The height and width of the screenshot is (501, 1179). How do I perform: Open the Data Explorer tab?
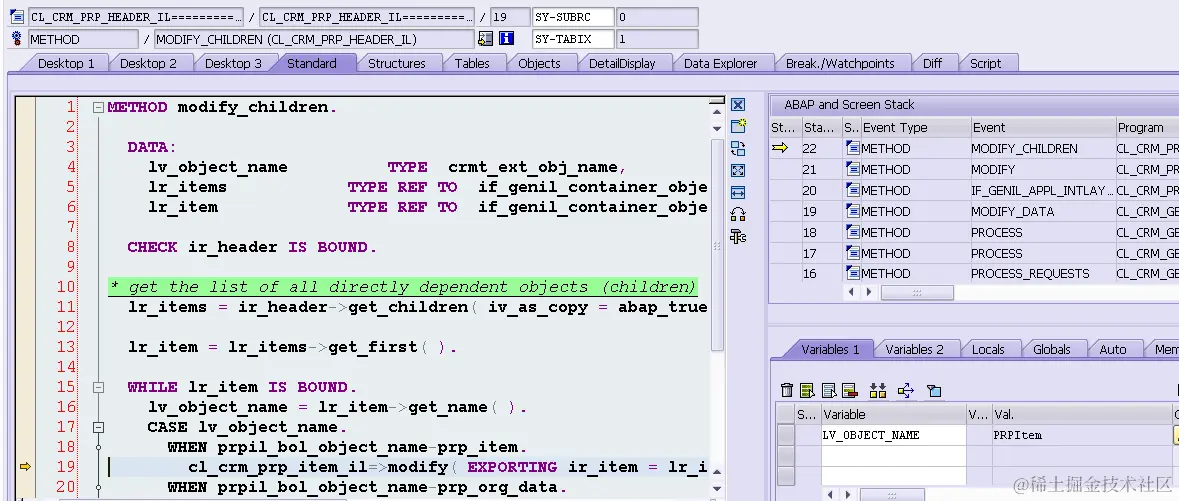point(720,63)
